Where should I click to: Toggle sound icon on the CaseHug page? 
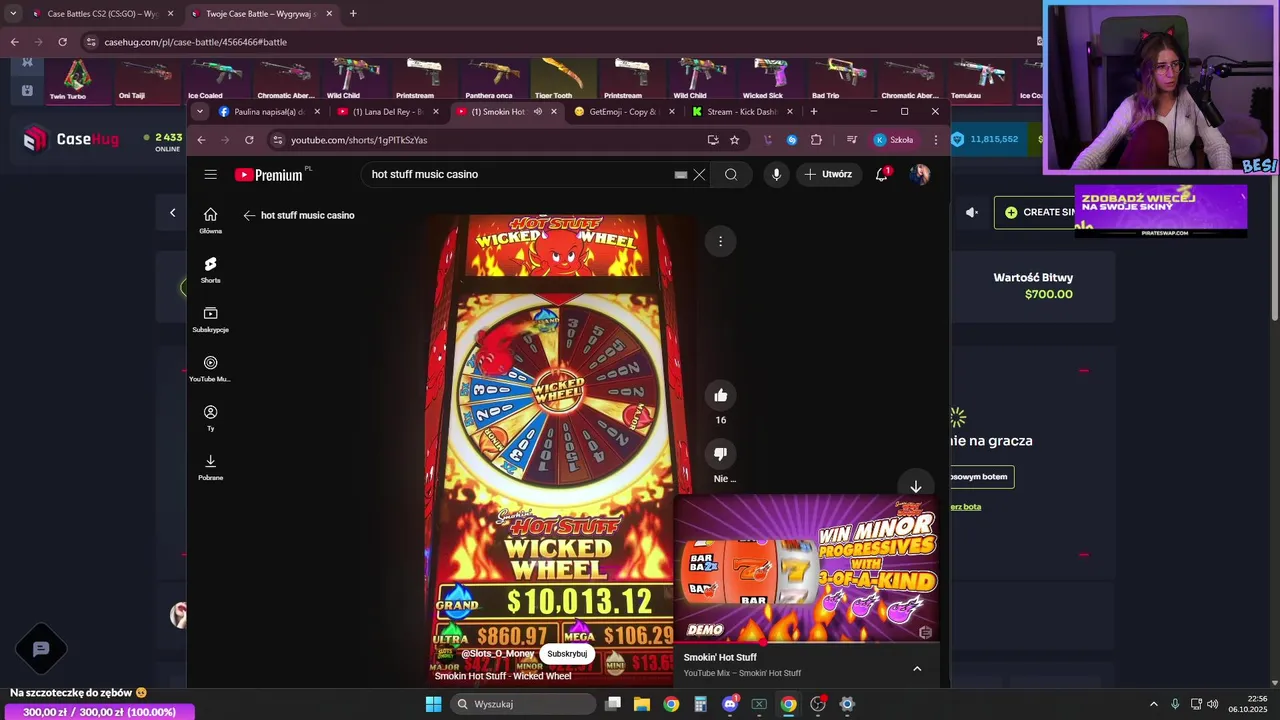(x=971, y=212)
